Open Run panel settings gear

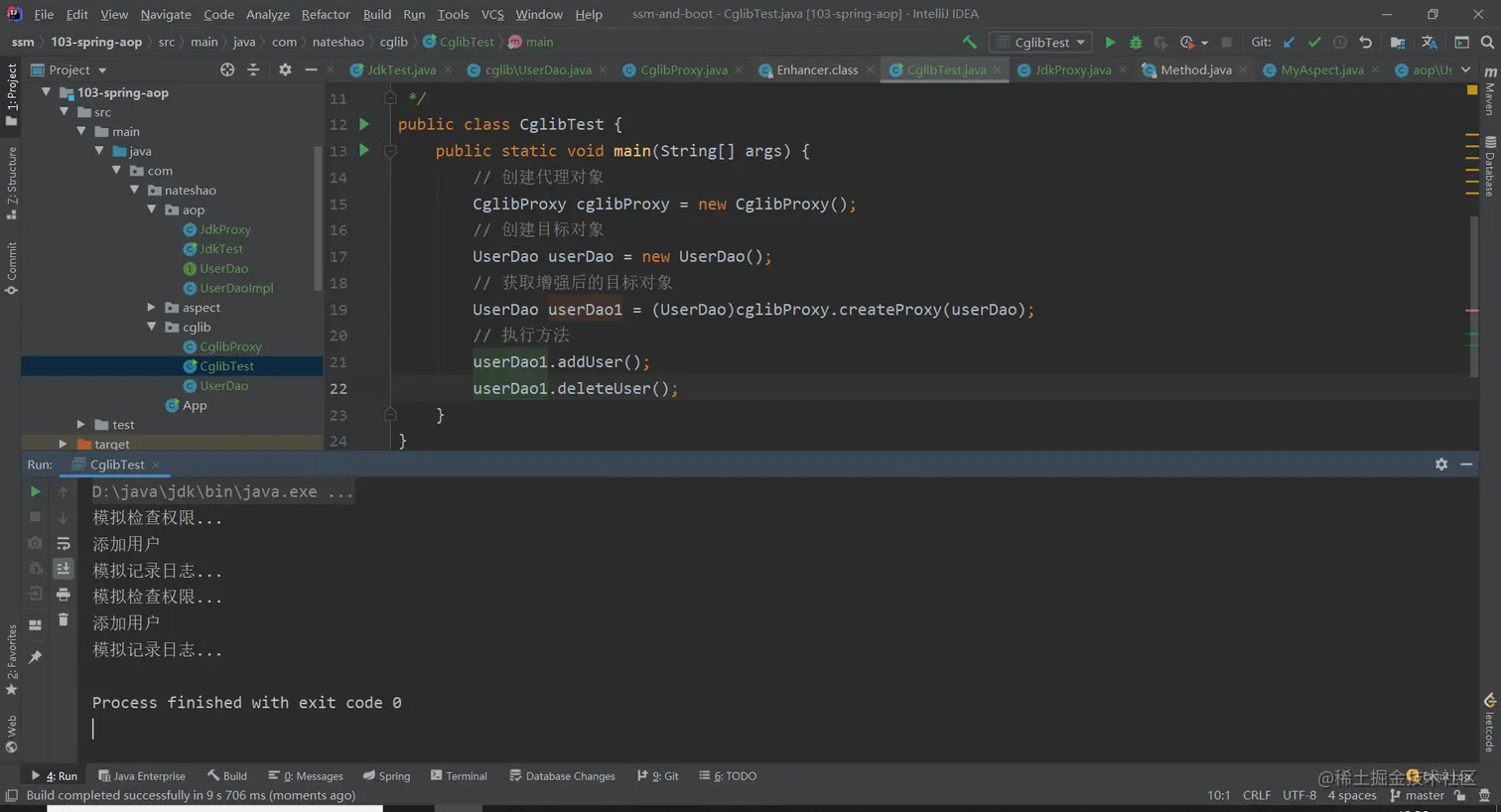1441,464
